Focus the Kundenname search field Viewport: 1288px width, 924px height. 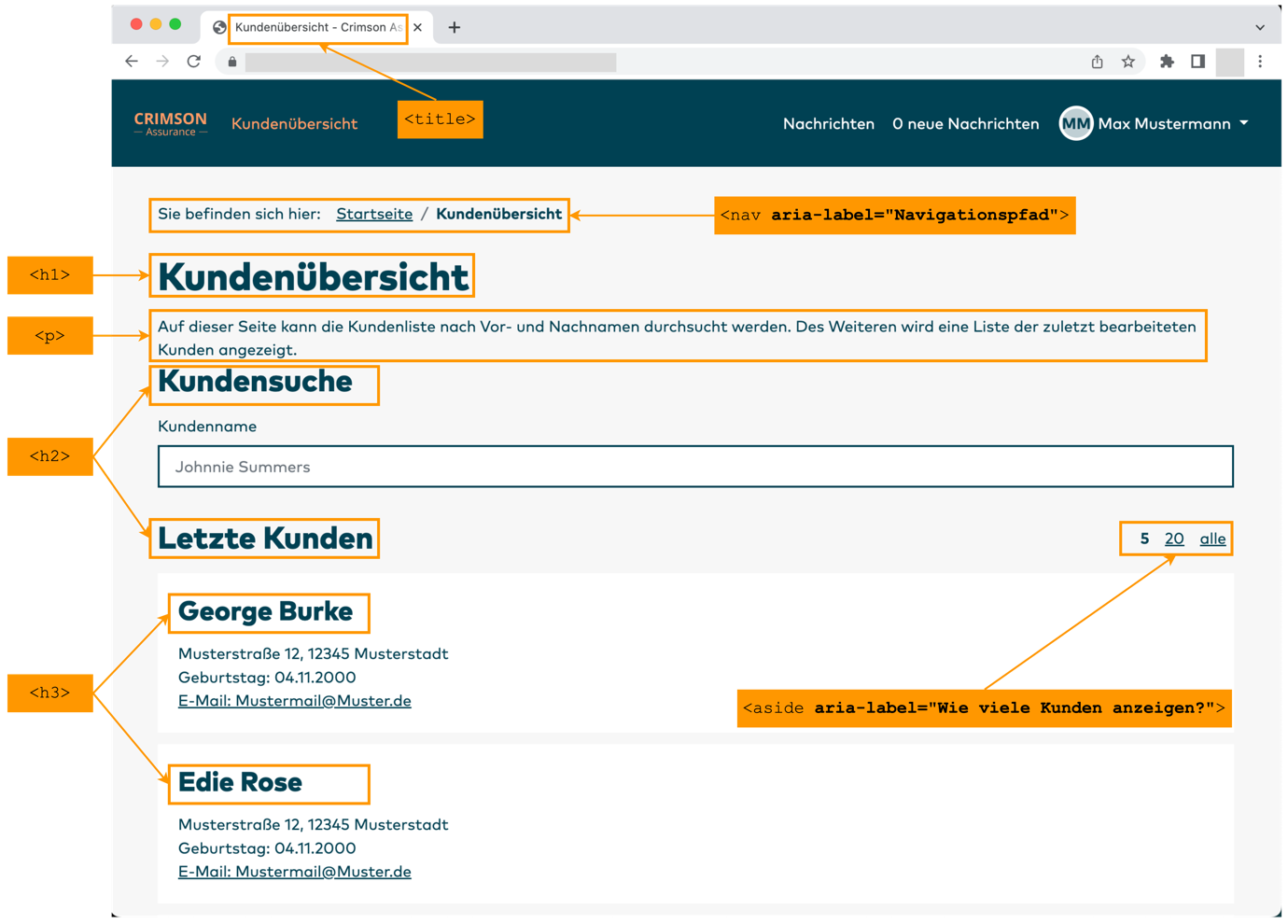(695, 467)
